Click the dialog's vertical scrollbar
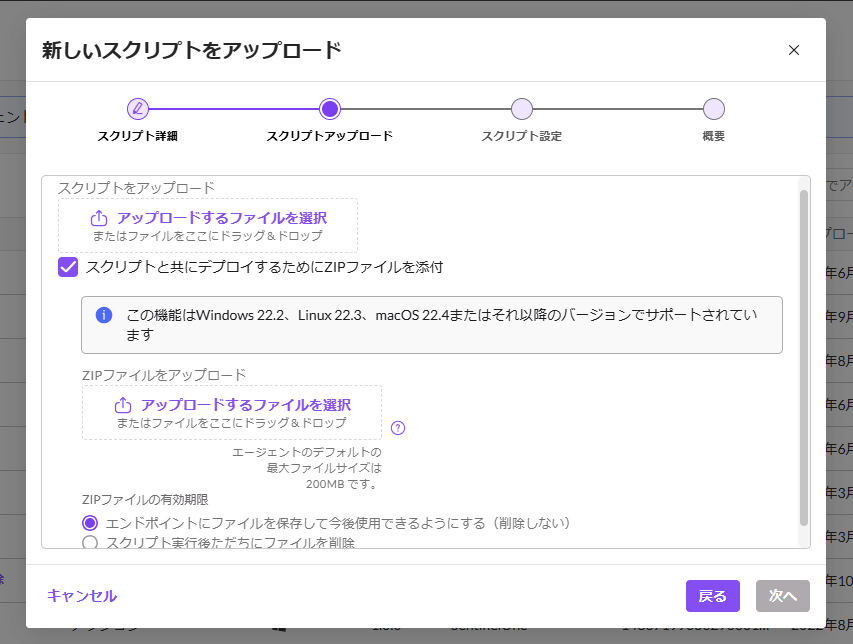 tap(803, 358)
